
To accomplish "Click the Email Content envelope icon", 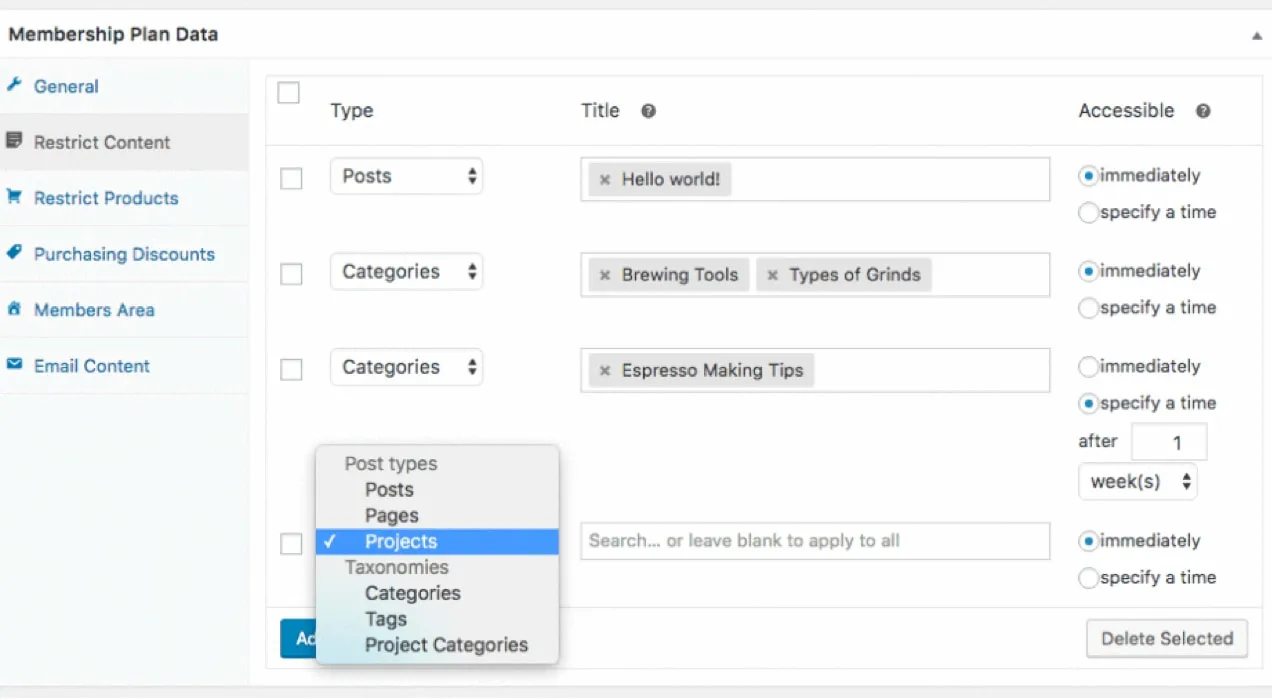I will click(14, 365).
